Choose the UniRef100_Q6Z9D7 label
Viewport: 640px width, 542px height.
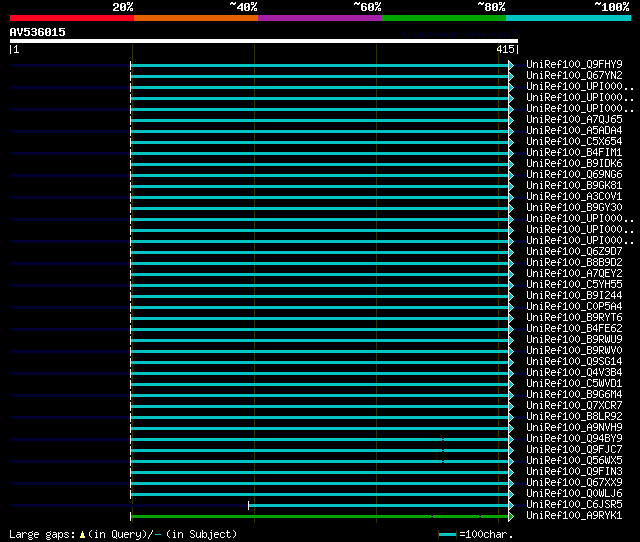click(x=574, y=252)
